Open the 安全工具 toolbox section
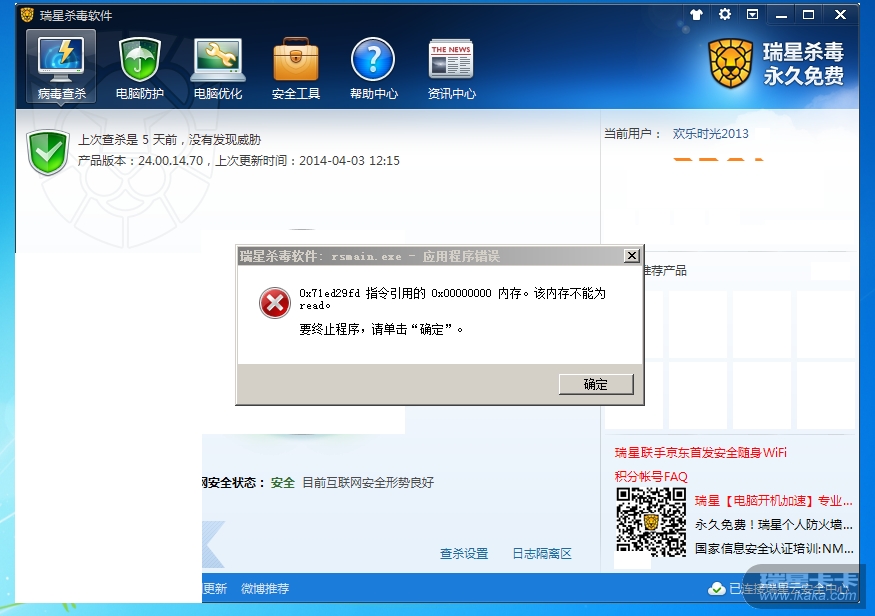This screenshot has height=616, width=875. pyautogui.click(x=296, y=67)
